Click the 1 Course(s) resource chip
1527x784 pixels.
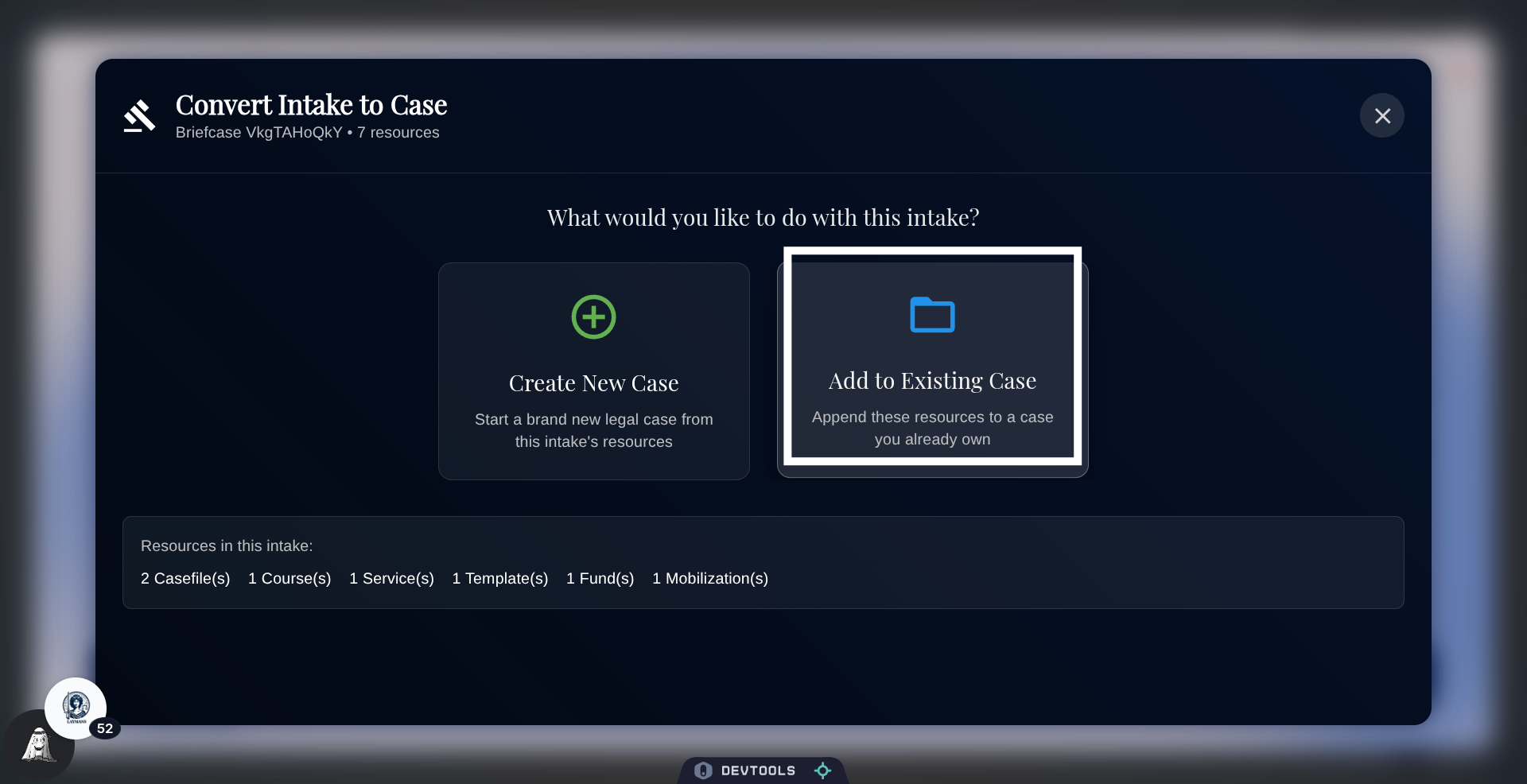coord(289,579)
